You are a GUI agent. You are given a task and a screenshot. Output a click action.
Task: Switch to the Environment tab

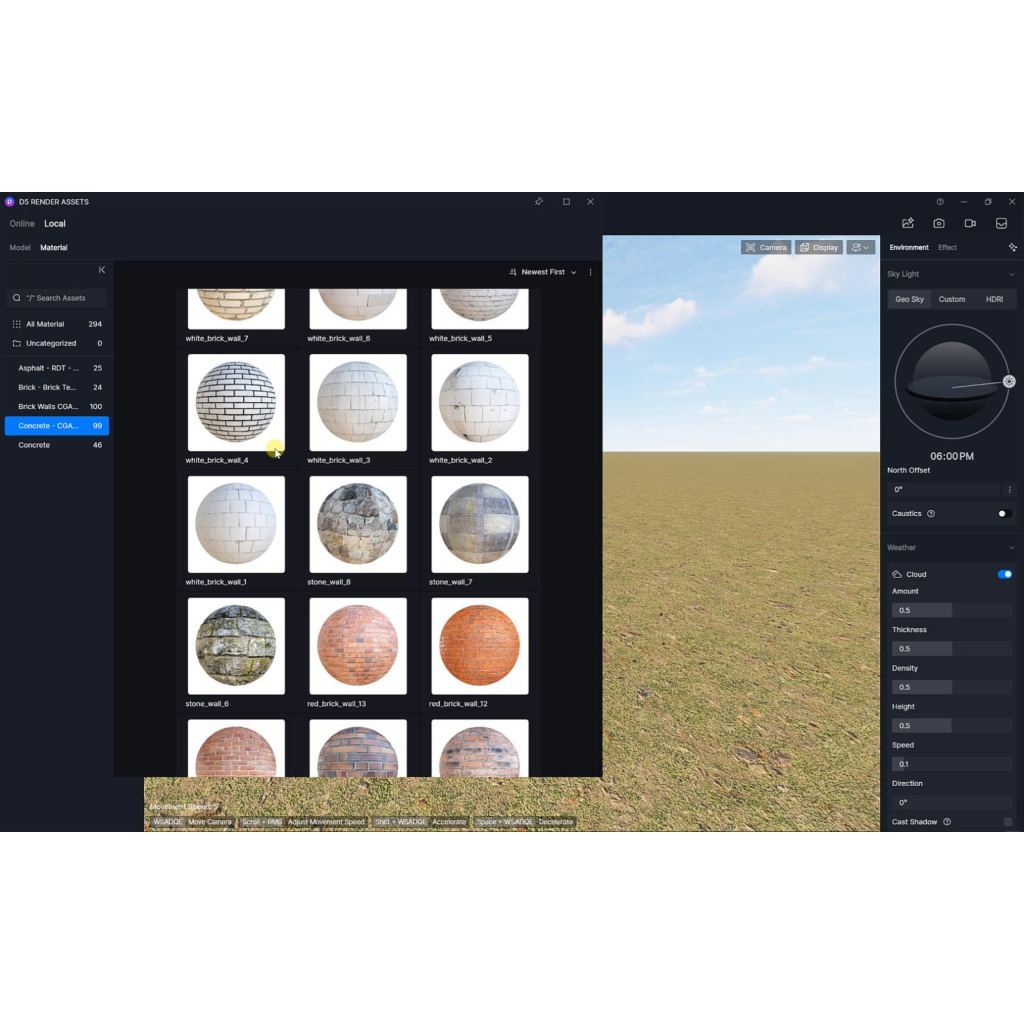[x=908, y=248]
